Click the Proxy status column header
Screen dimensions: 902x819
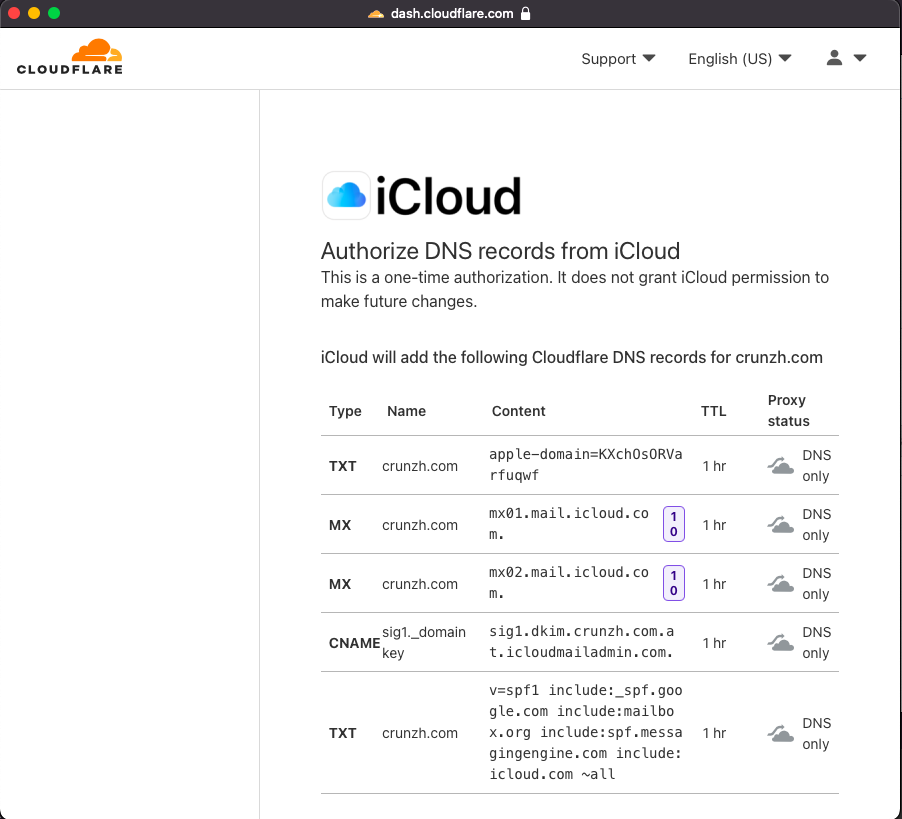pyautogui.click(x=788, y=411)
